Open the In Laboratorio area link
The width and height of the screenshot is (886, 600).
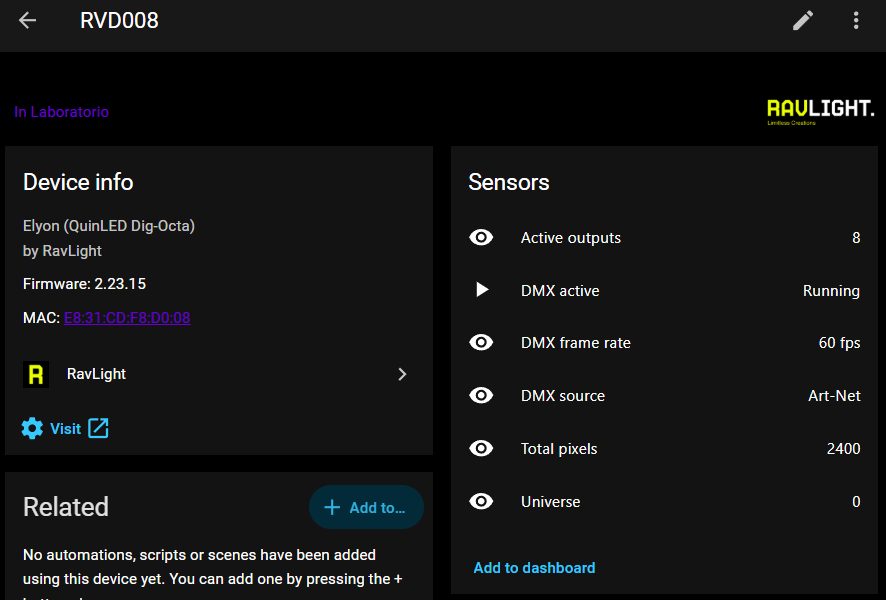[x=61, y=112]
